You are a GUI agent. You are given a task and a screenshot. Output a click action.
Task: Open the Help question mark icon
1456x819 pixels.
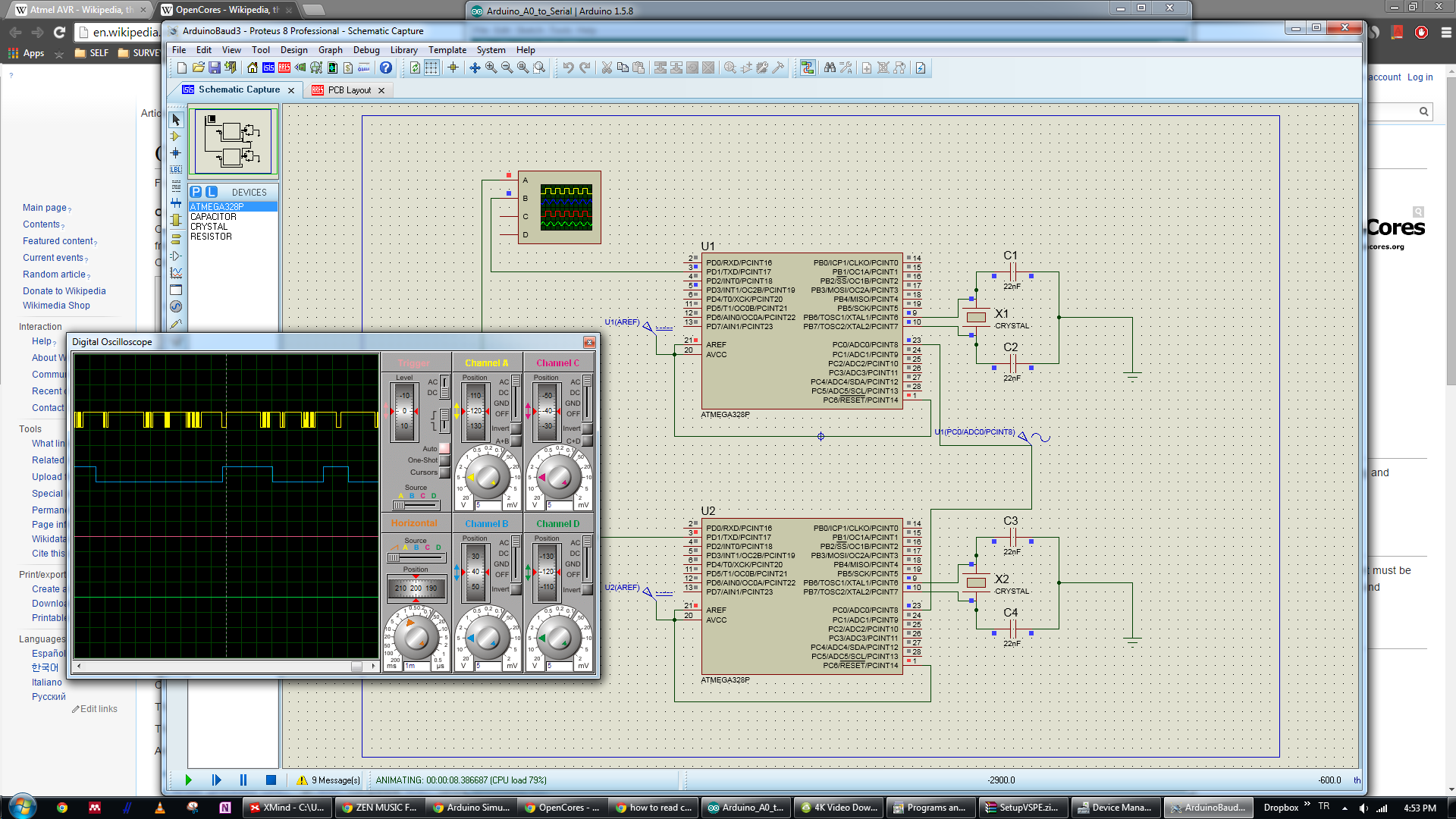386,68
